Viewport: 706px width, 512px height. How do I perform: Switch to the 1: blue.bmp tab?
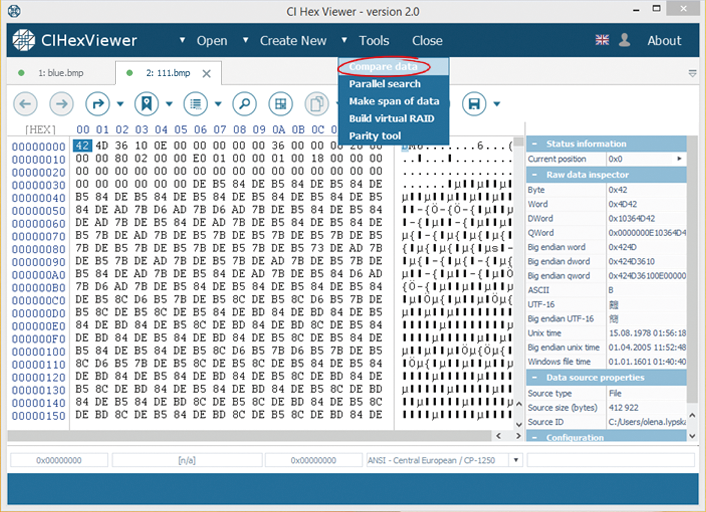60,73
